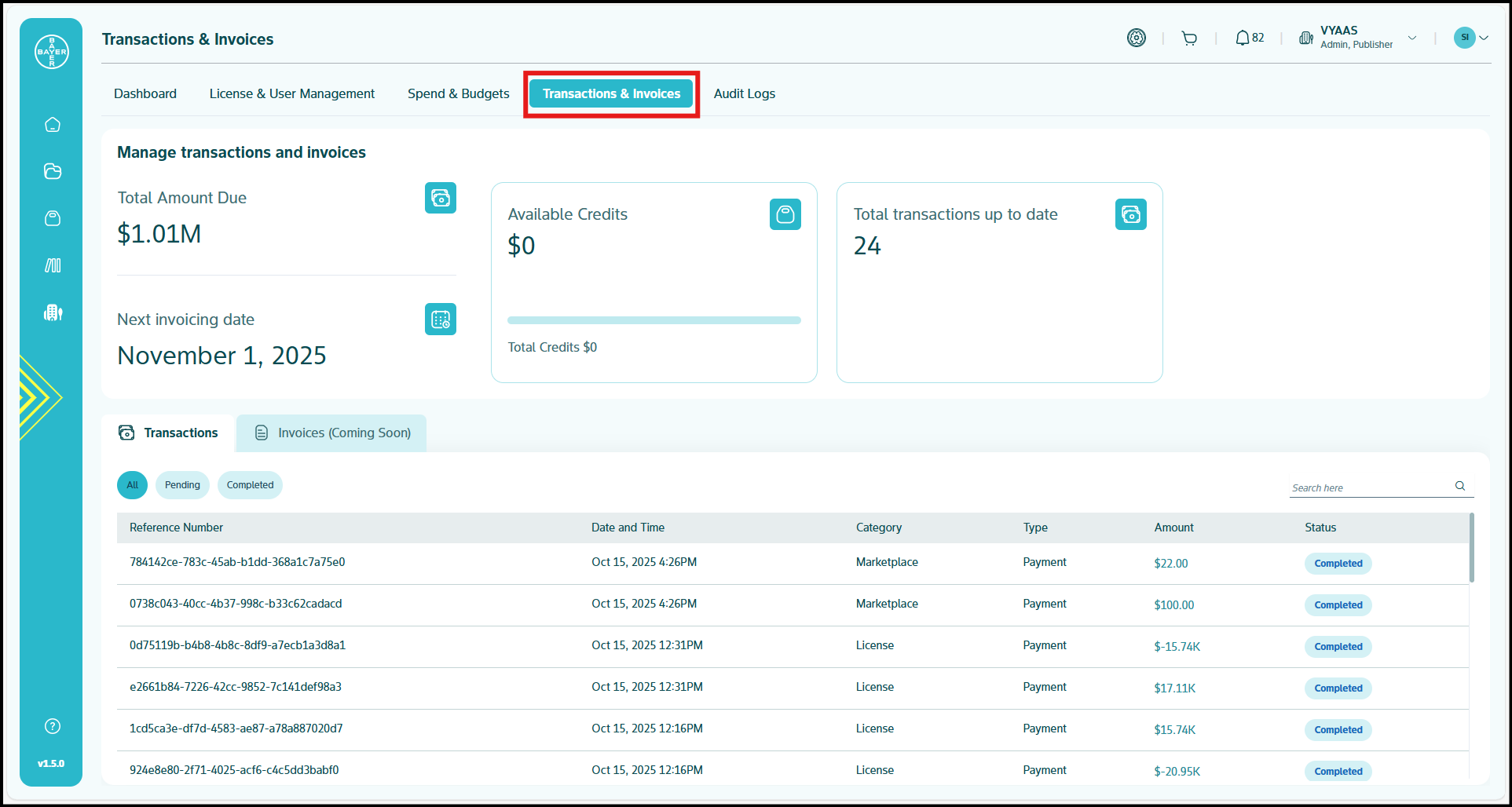Select the All filter chip

pos(132,485)
